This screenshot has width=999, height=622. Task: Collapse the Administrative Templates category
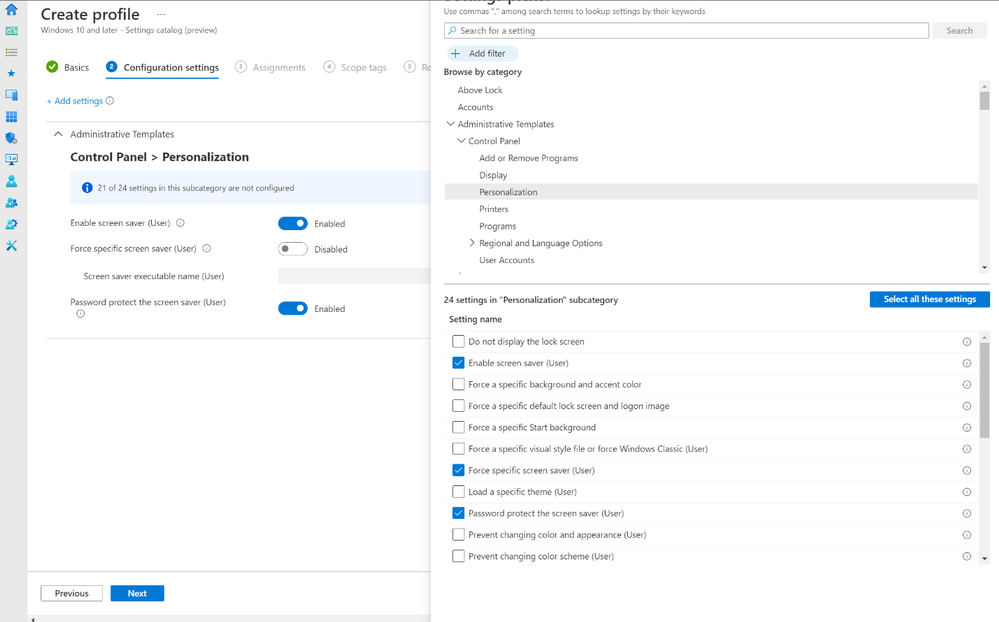pyautogui.click(x=451, y=124)
